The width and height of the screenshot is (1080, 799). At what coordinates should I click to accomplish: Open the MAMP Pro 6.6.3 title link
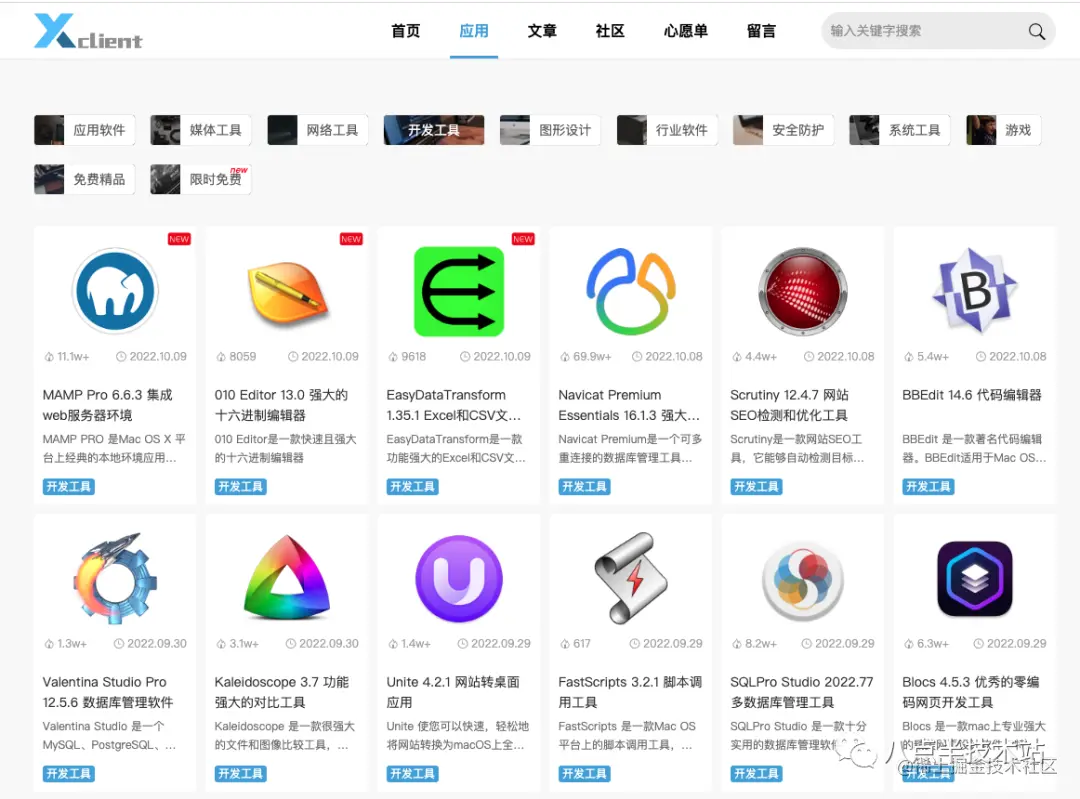click(108, 405)
